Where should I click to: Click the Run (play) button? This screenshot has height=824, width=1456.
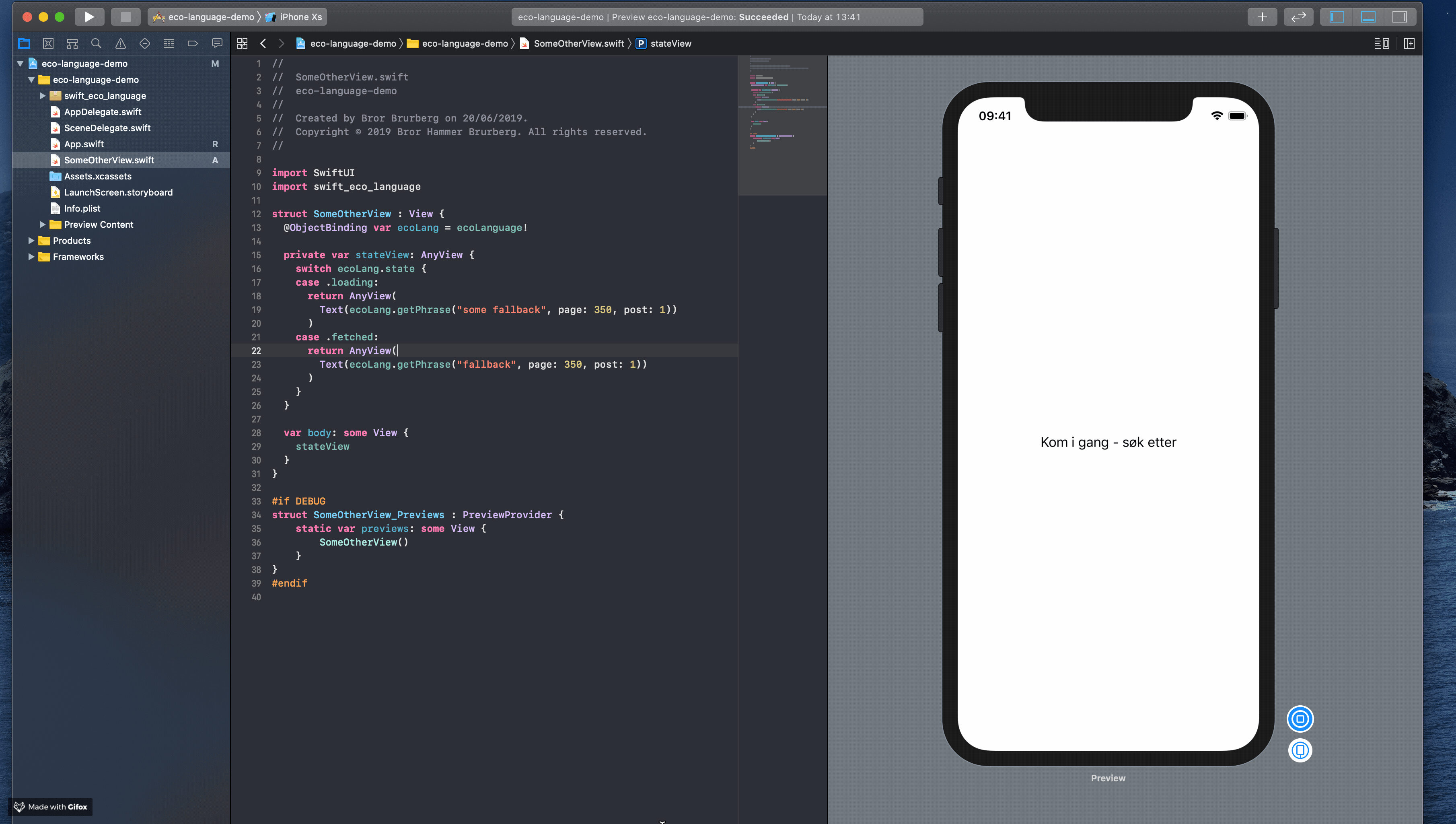[89, 17]
